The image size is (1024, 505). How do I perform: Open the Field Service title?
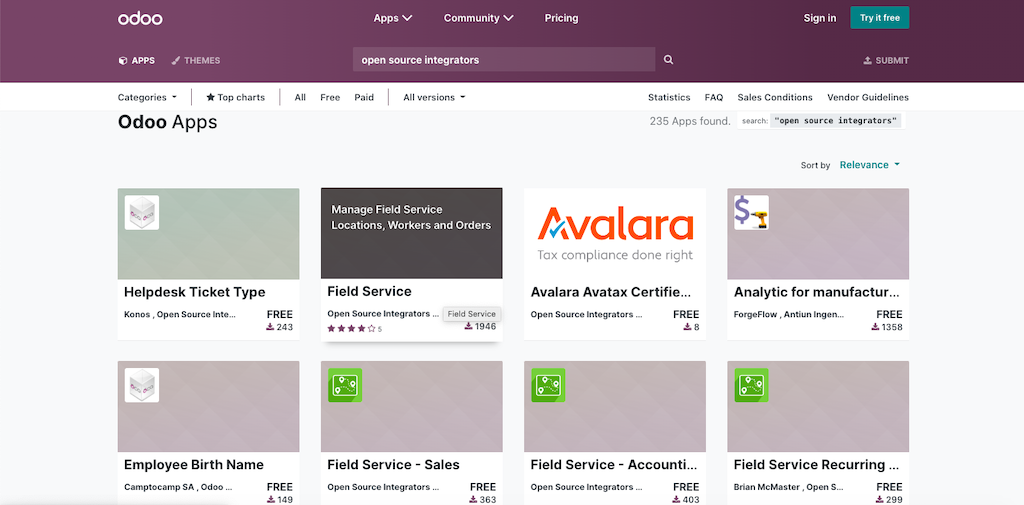click(x=369, y=291)
